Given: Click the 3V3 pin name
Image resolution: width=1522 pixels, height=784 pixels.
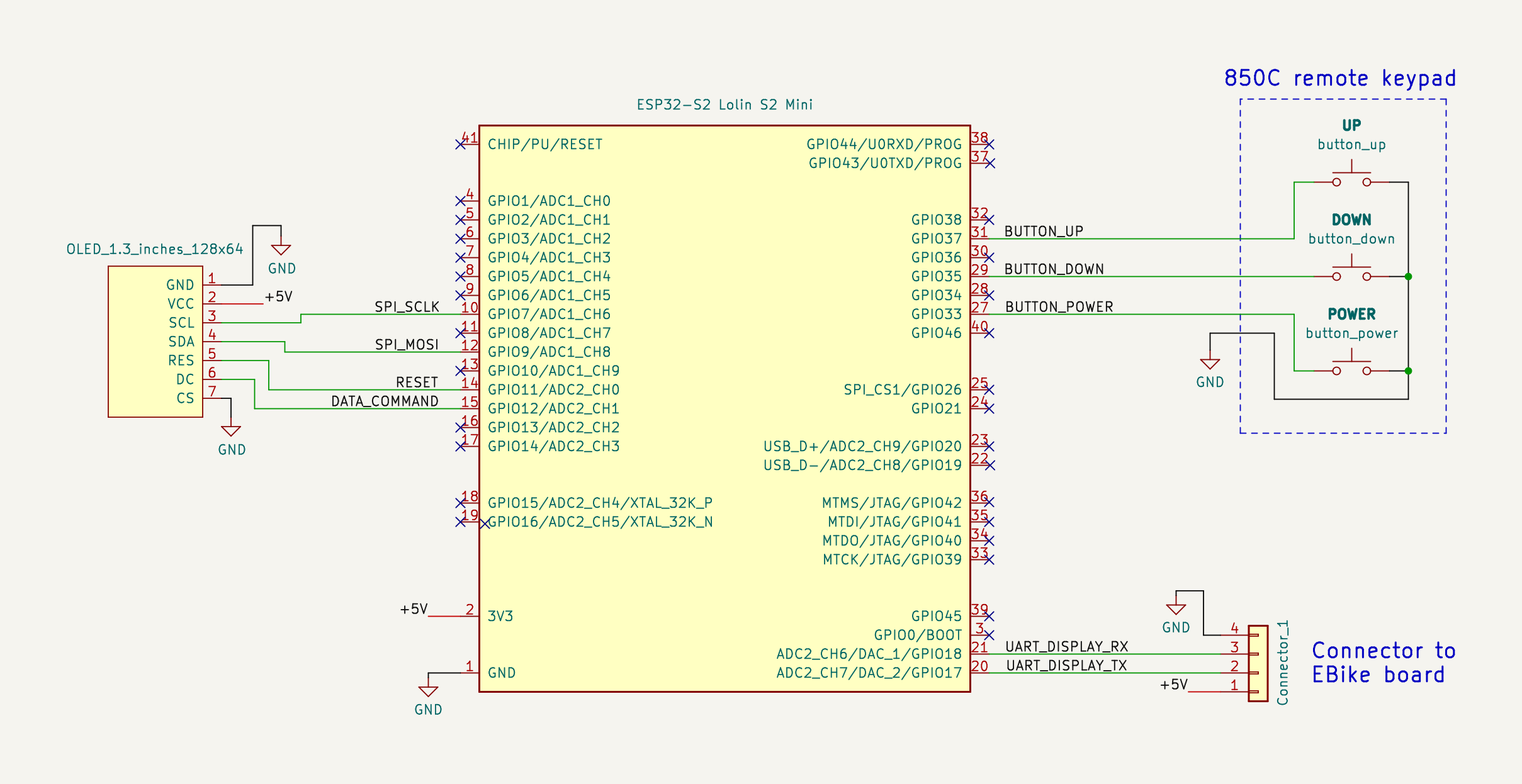Looking at the screenshot, I should 500,616.
